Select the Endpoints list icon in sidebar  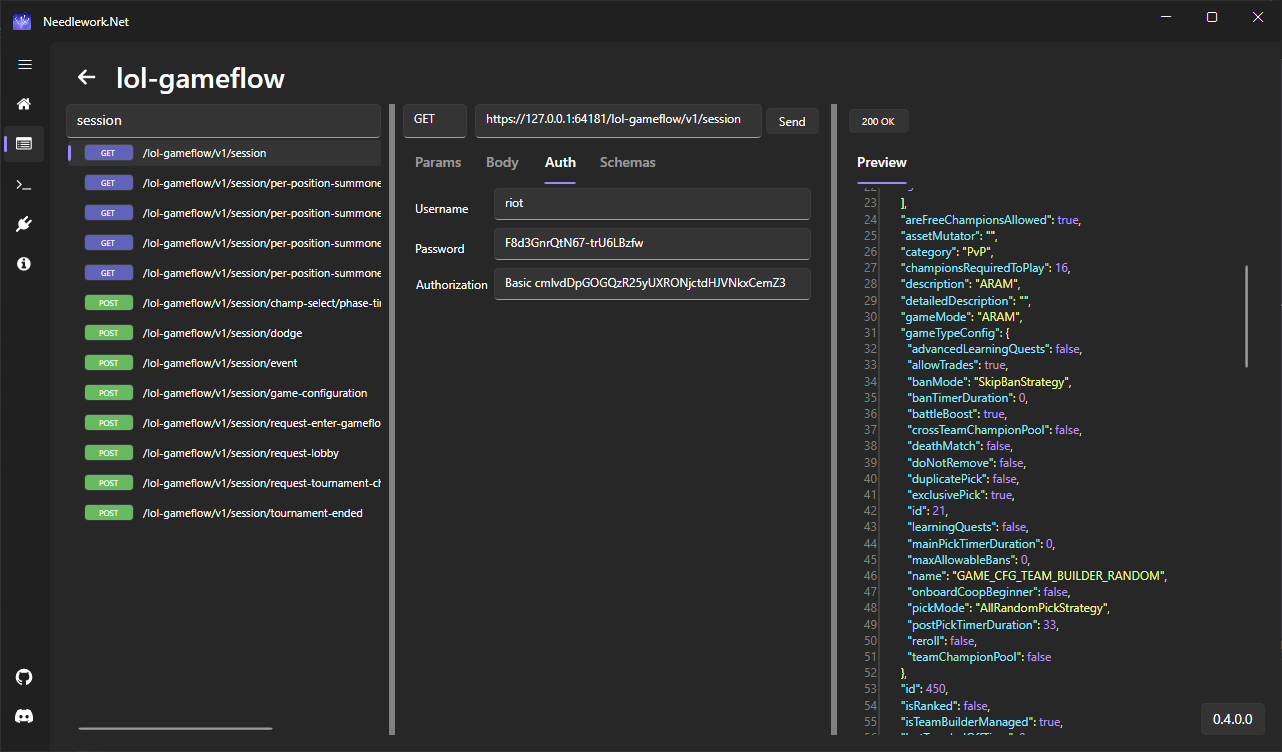(25, 144)
